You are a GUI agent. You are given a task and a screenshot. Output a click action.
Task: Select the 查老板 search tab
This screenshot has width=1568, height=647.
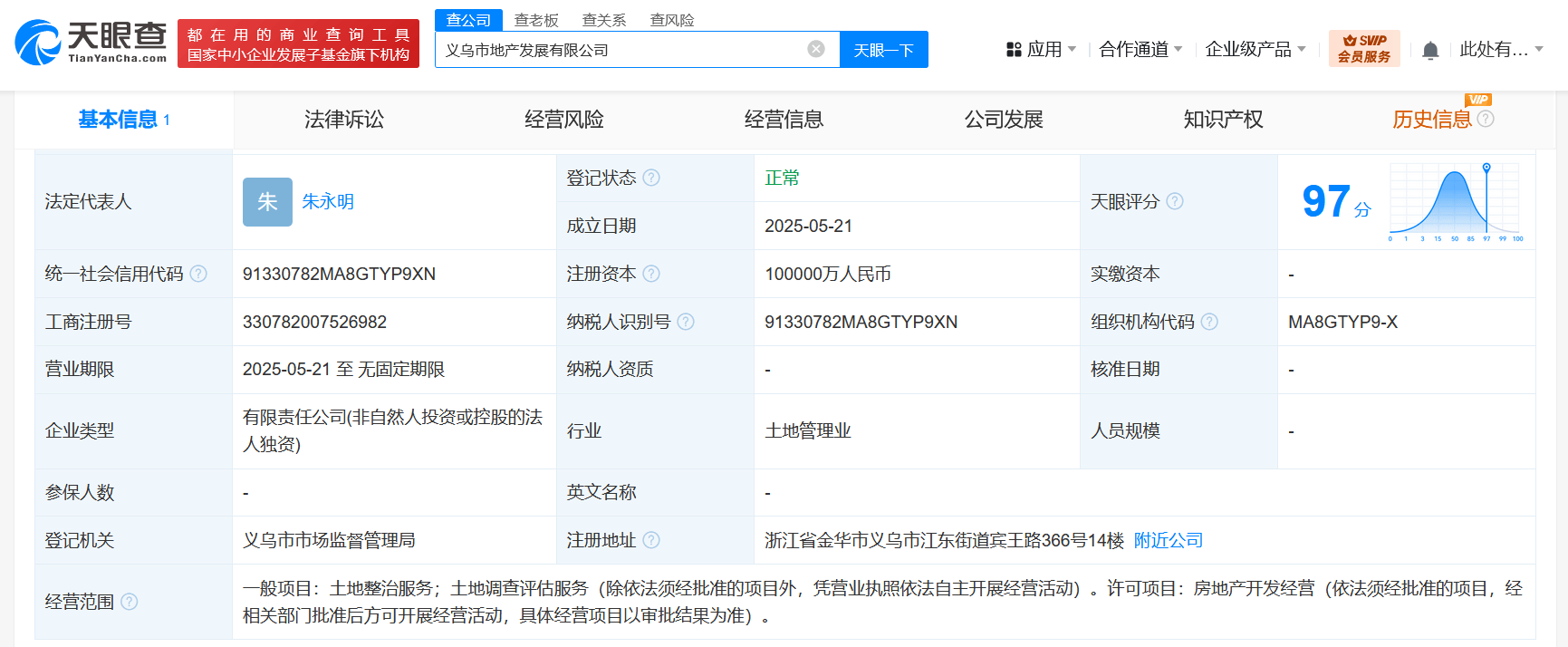click(x=536, y=20)
